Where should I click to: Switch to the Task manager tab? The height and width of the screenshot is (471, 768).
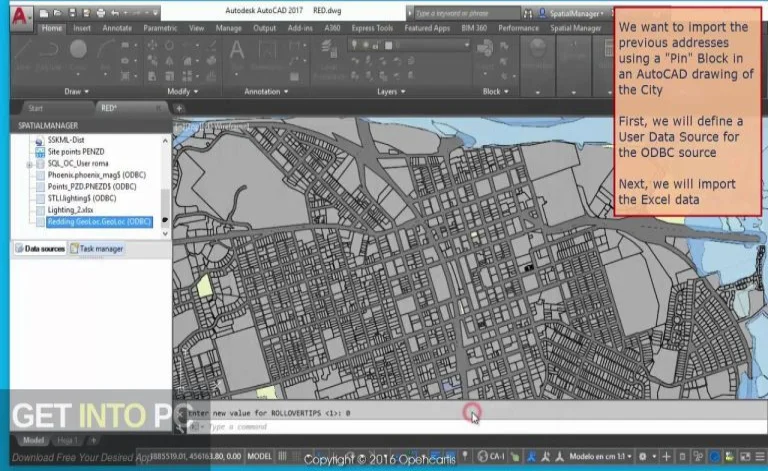point(96,249)
